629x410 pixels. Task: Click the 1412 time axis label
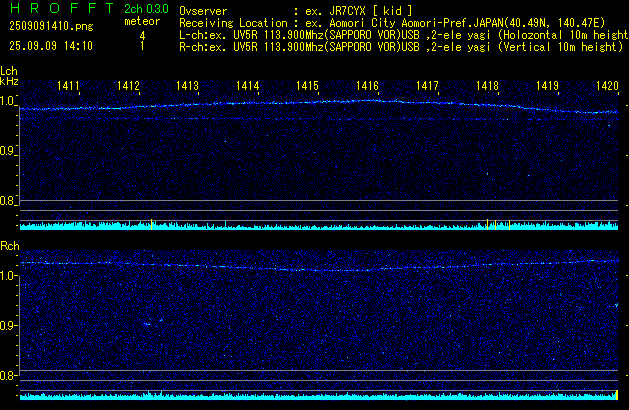coord(128,86)
